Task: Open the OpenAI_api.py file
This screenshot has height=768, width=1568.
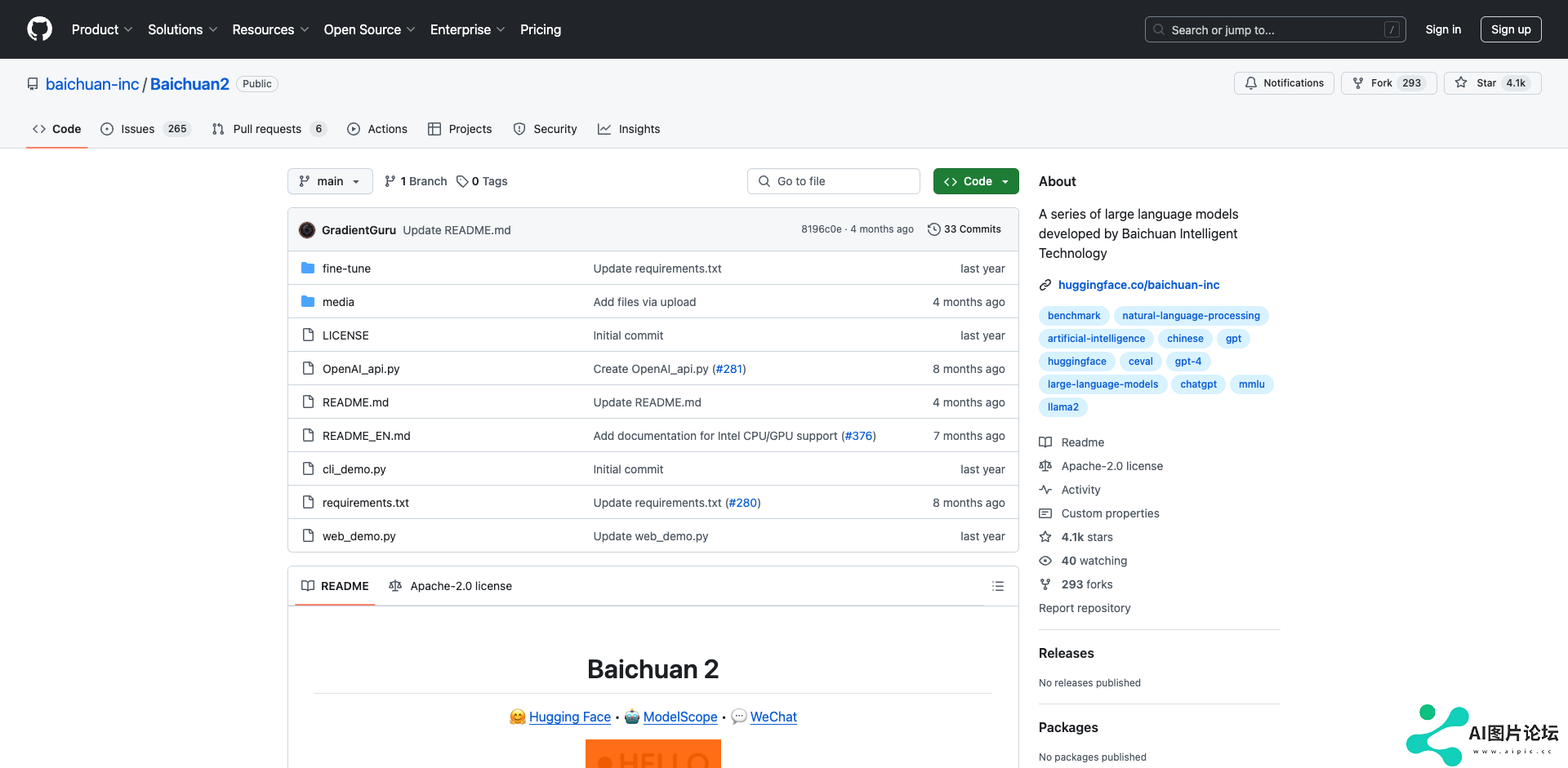Action: tap(361, 369)
